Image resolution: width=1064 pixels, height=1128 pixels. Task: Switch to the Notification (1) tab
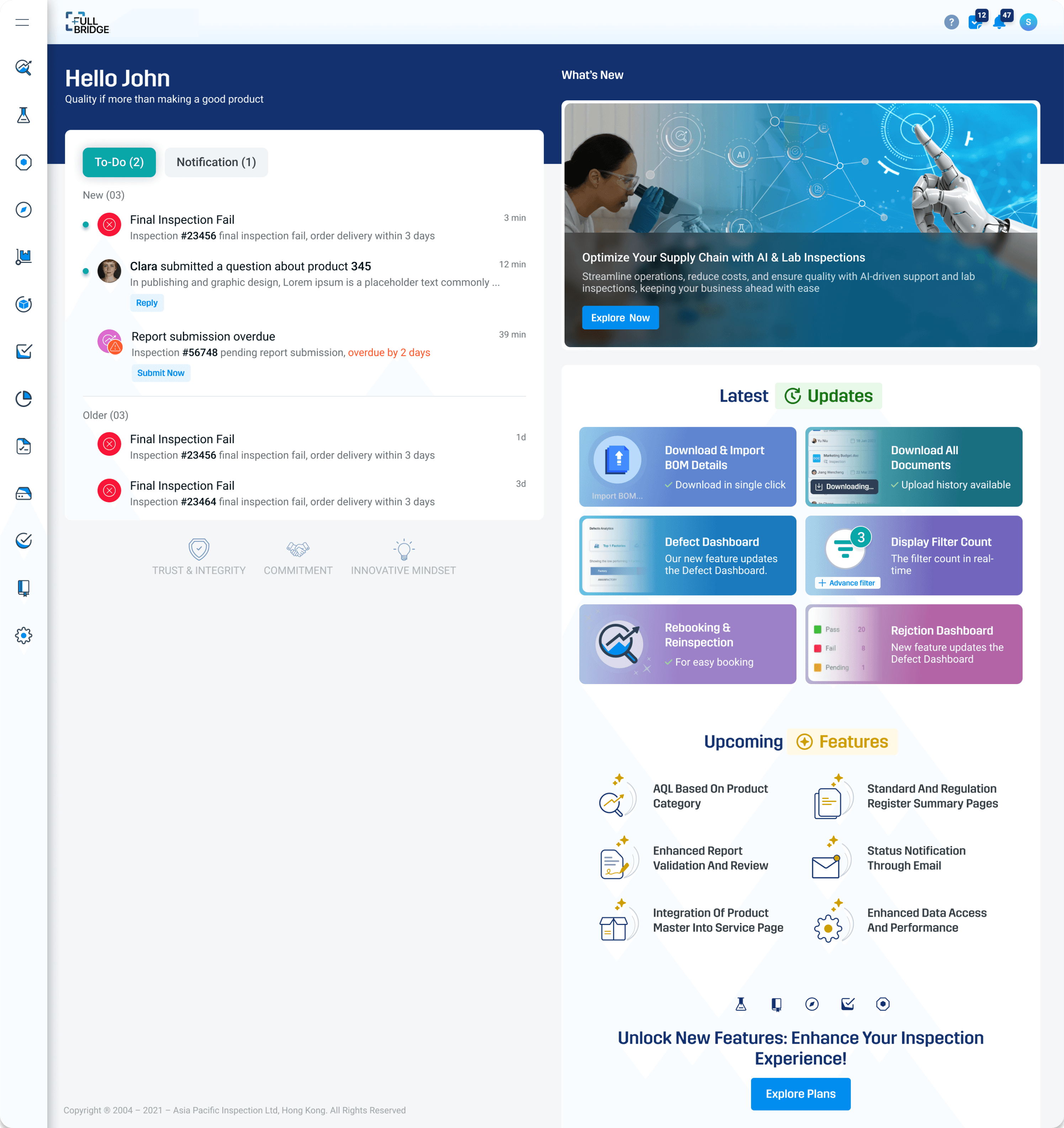(x=216, y=162)
